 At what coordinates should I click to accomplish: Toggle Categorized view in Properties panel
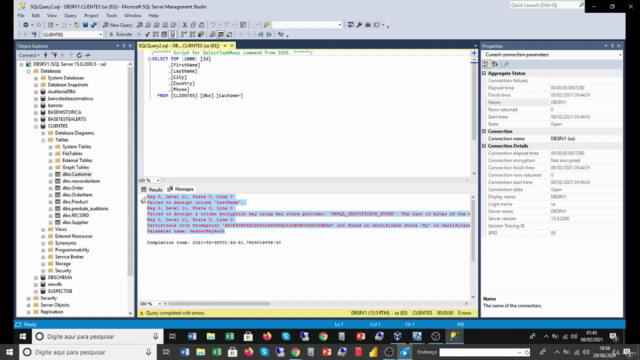click(x=486, y=64)
